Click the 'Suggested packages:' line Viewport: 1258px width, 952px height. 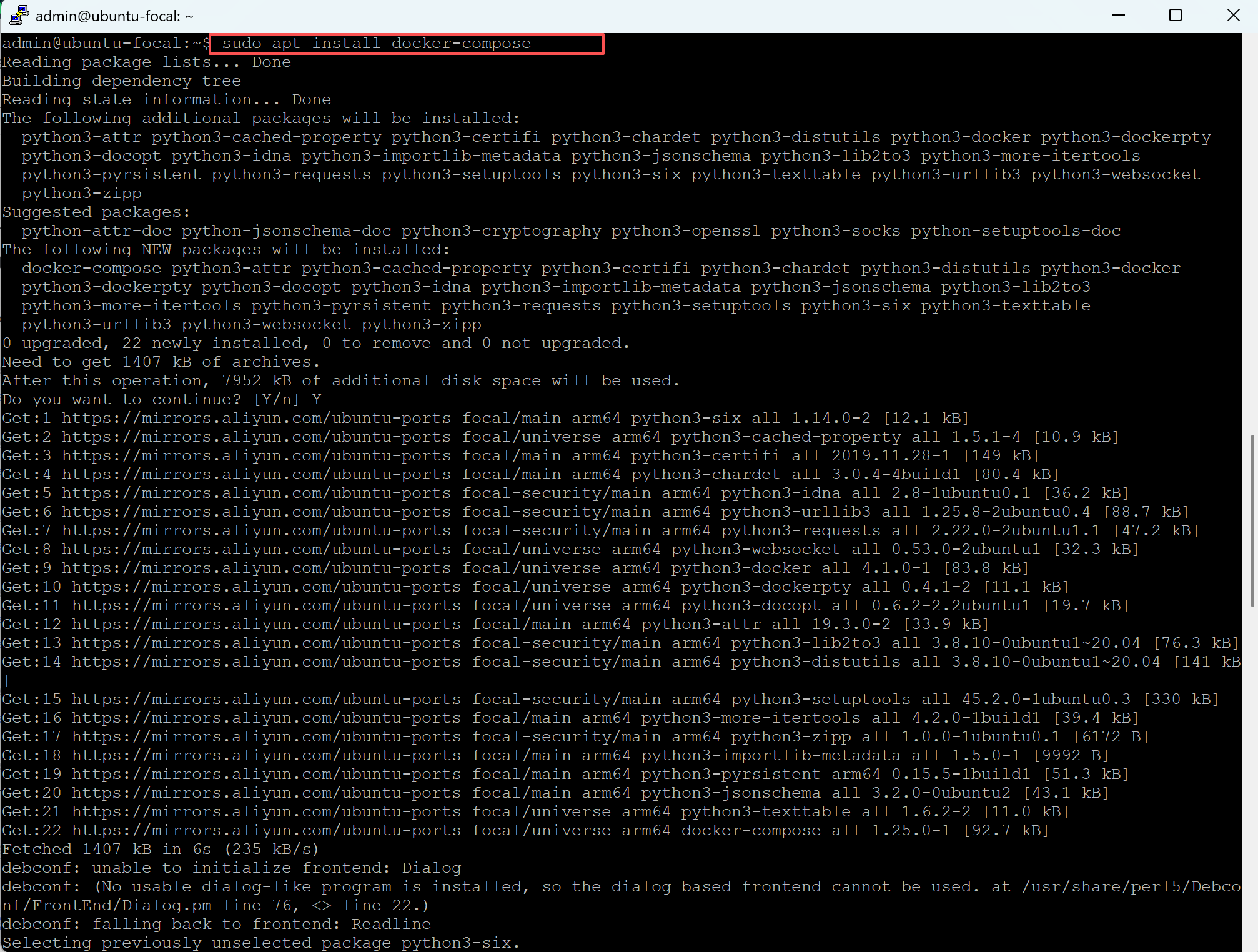pyautogui.click(x=96, y=212)
